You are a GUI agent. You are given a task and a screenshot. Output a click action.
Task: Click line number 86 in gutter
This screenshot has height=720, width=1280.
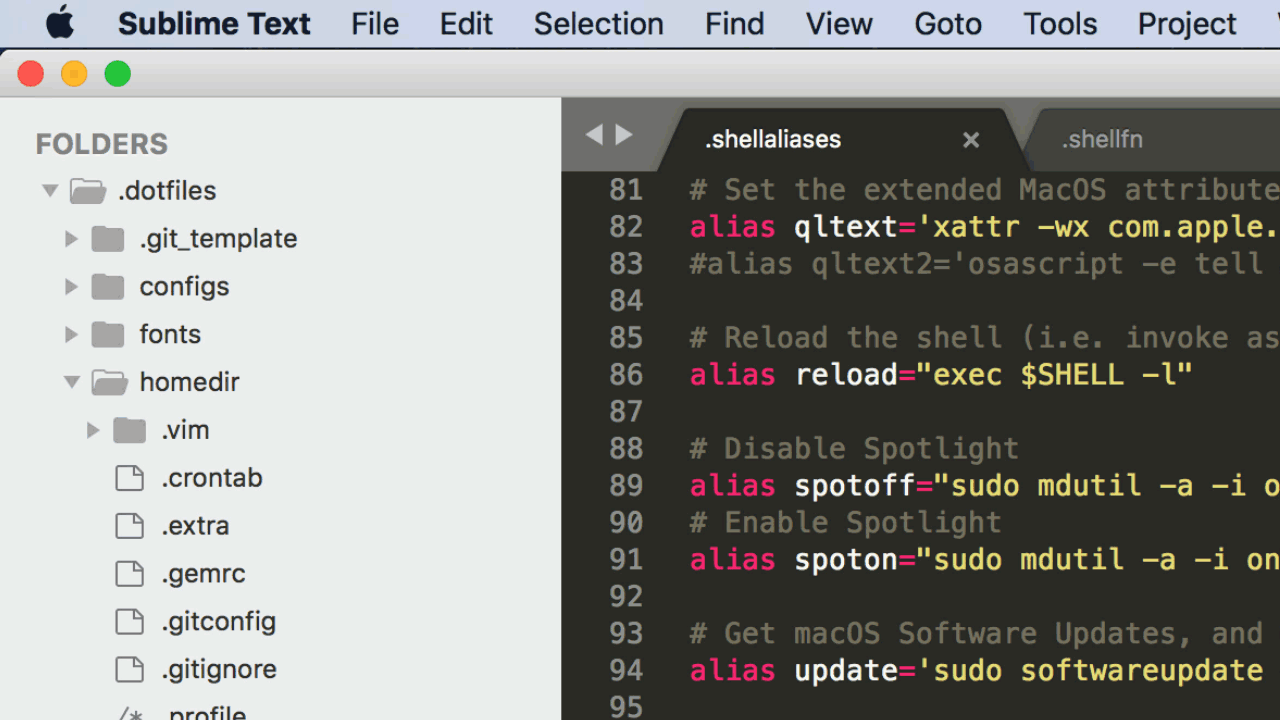626,375
